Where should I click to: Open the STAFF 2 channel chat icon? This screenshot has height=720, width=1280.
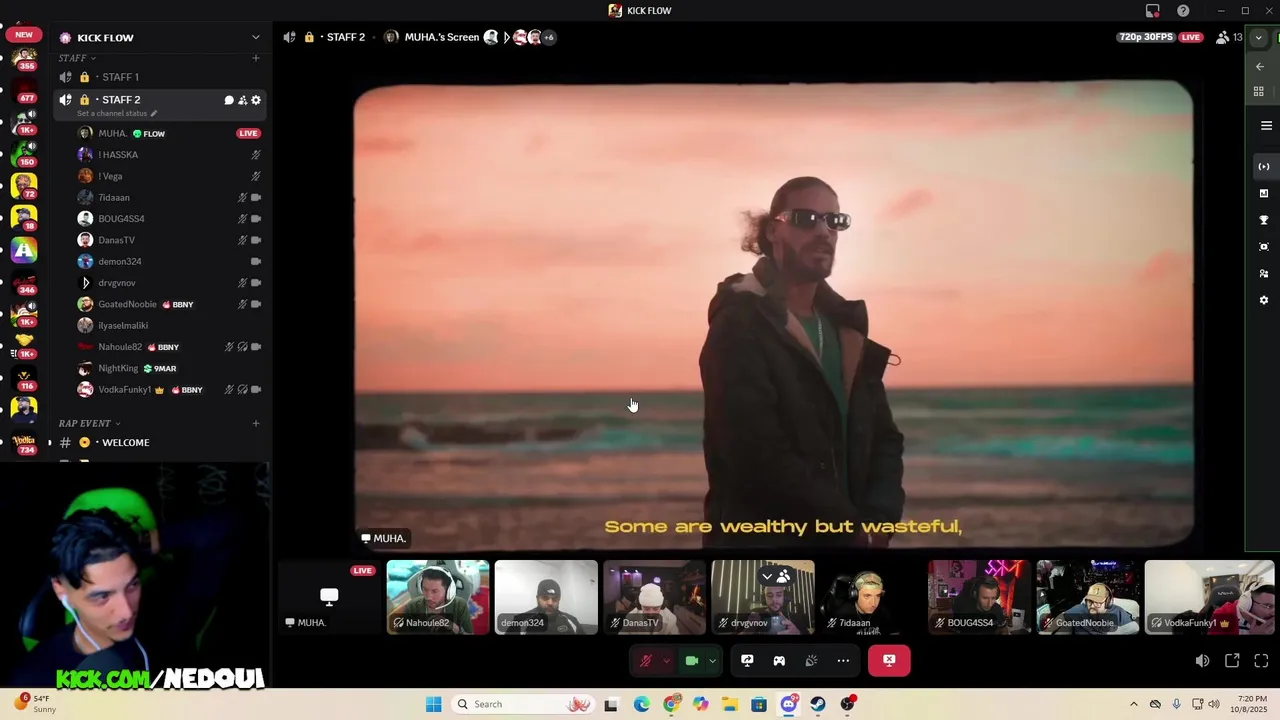tap(229, 100)
